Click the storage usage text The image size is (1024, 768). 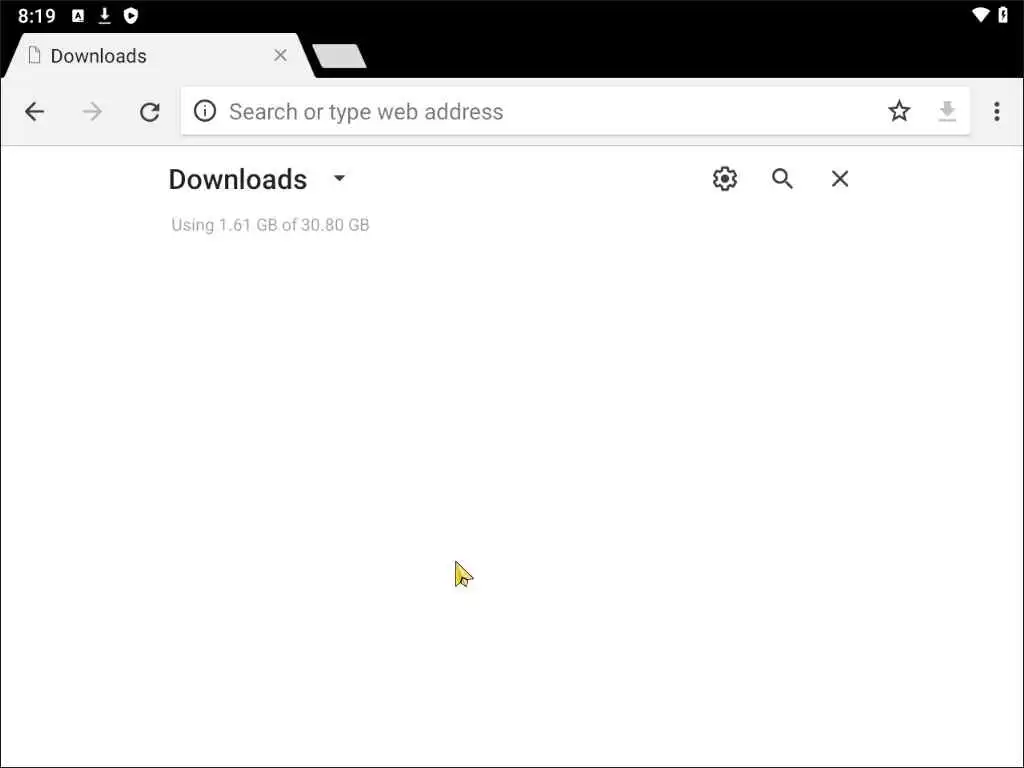270,225
